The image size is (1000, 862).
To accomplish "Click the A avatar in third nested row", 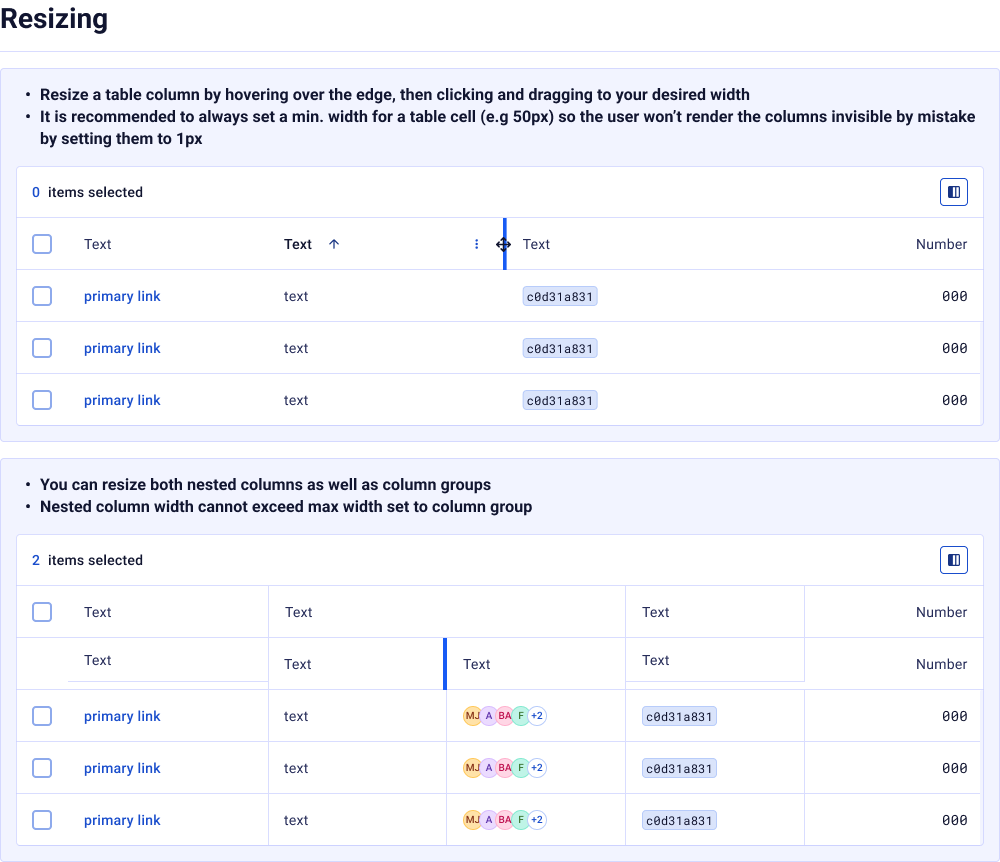I will tap(489, 820).
